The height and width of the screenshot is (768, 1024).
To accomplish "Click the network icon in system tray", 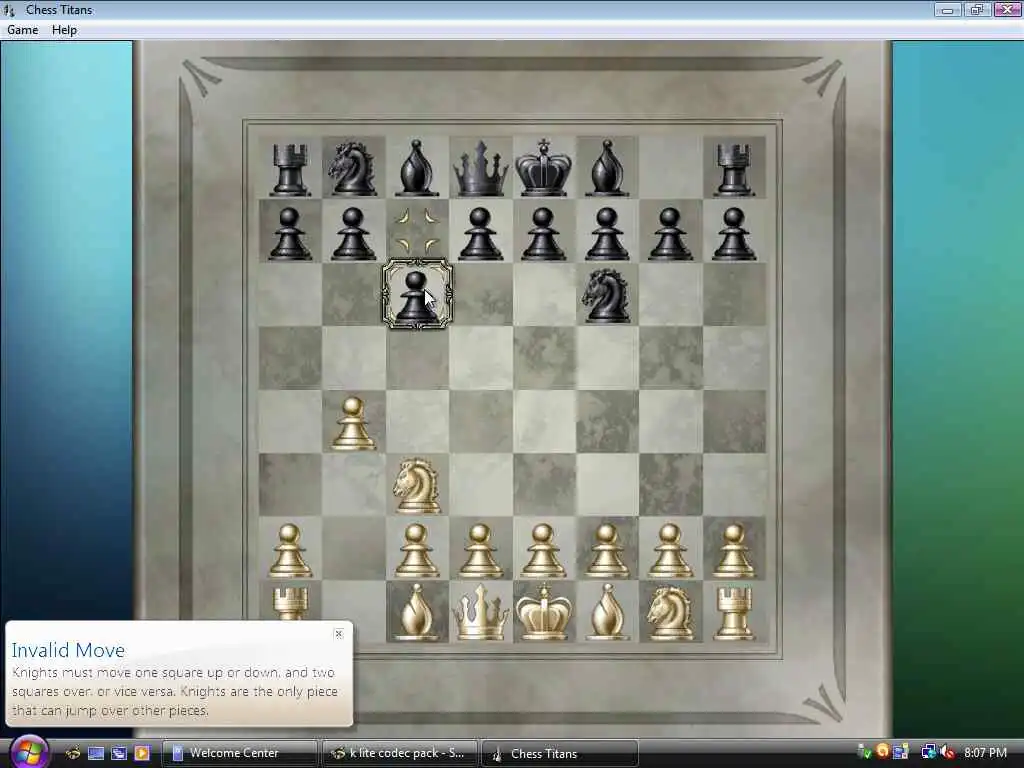I will [929, 752].
